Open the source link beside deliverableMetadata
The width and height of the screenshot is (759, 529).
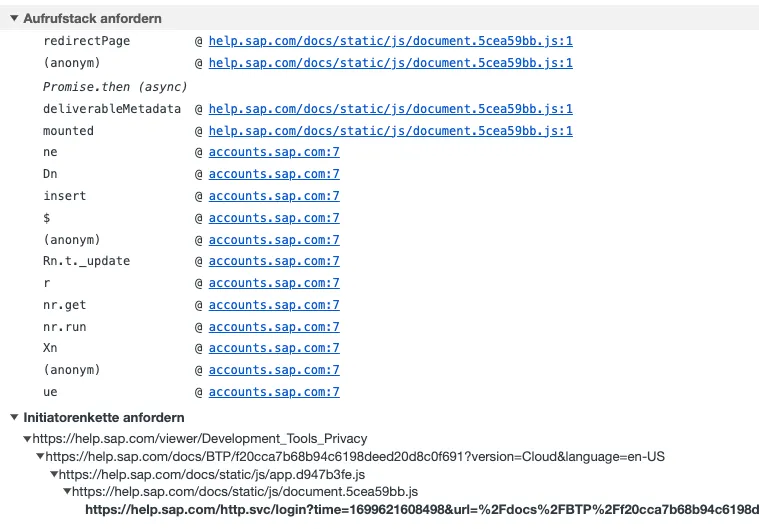[390, 109]
